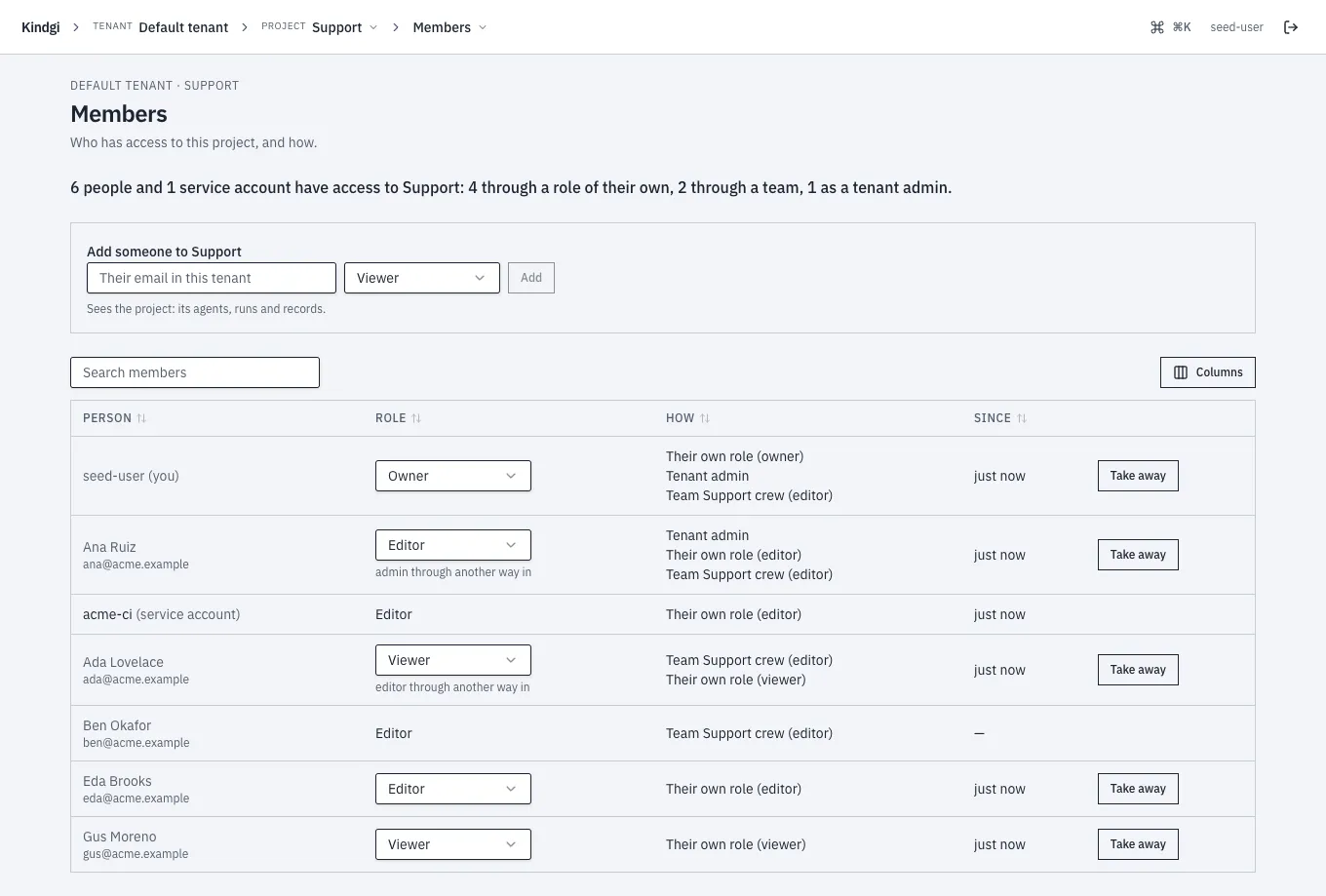The width and height of the screenshot is (1326, 896).
Task: Change seed-user's Owner role dropdown
Action: coord(453,476)
